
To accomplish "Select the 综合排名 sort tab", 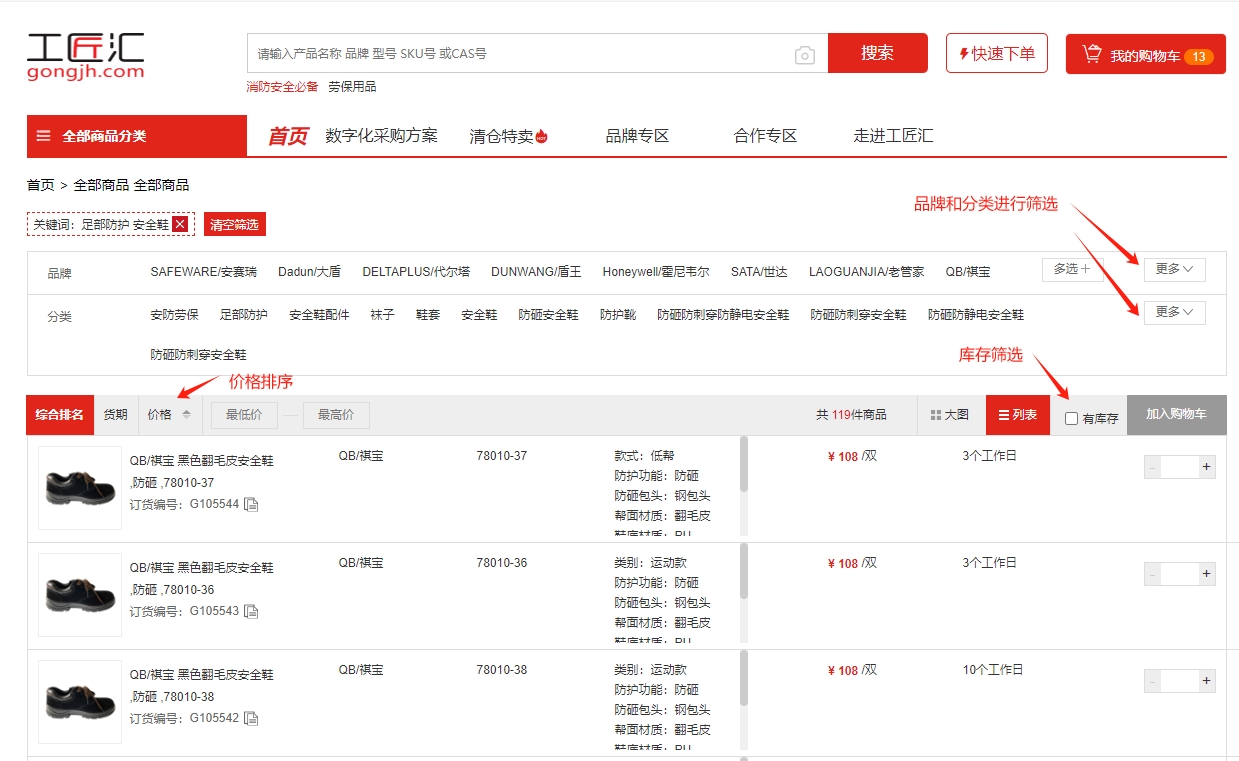I will tap(61, 415).
